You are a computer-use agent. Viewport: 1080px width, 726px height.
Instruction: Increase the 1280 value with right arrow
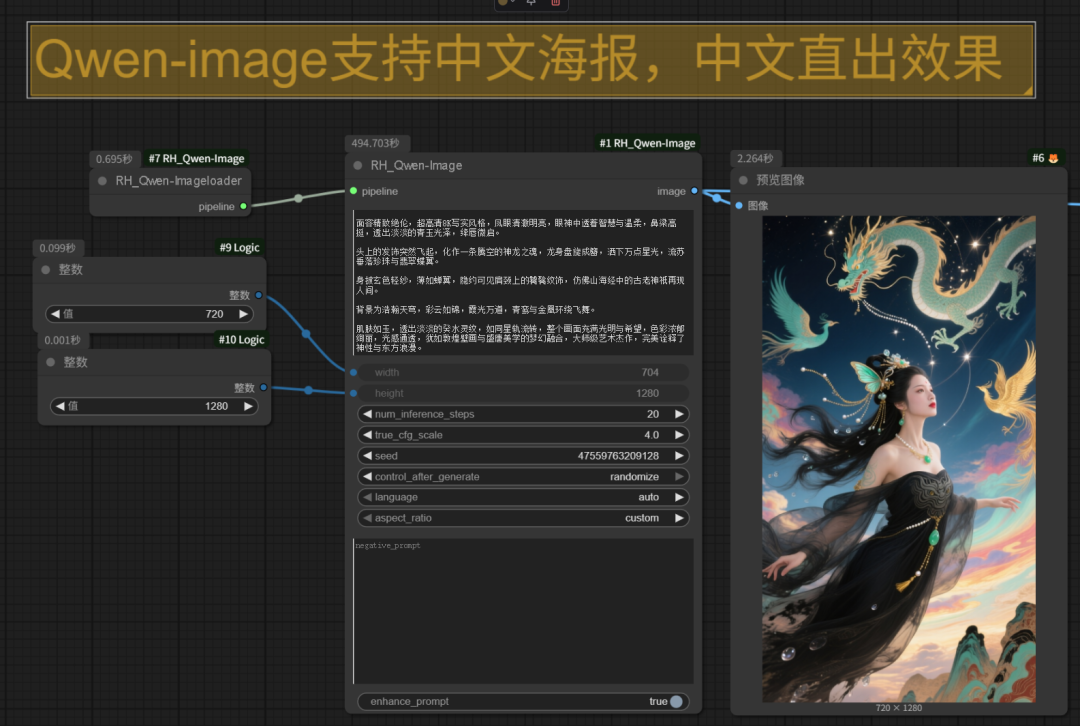coord(248,406)
